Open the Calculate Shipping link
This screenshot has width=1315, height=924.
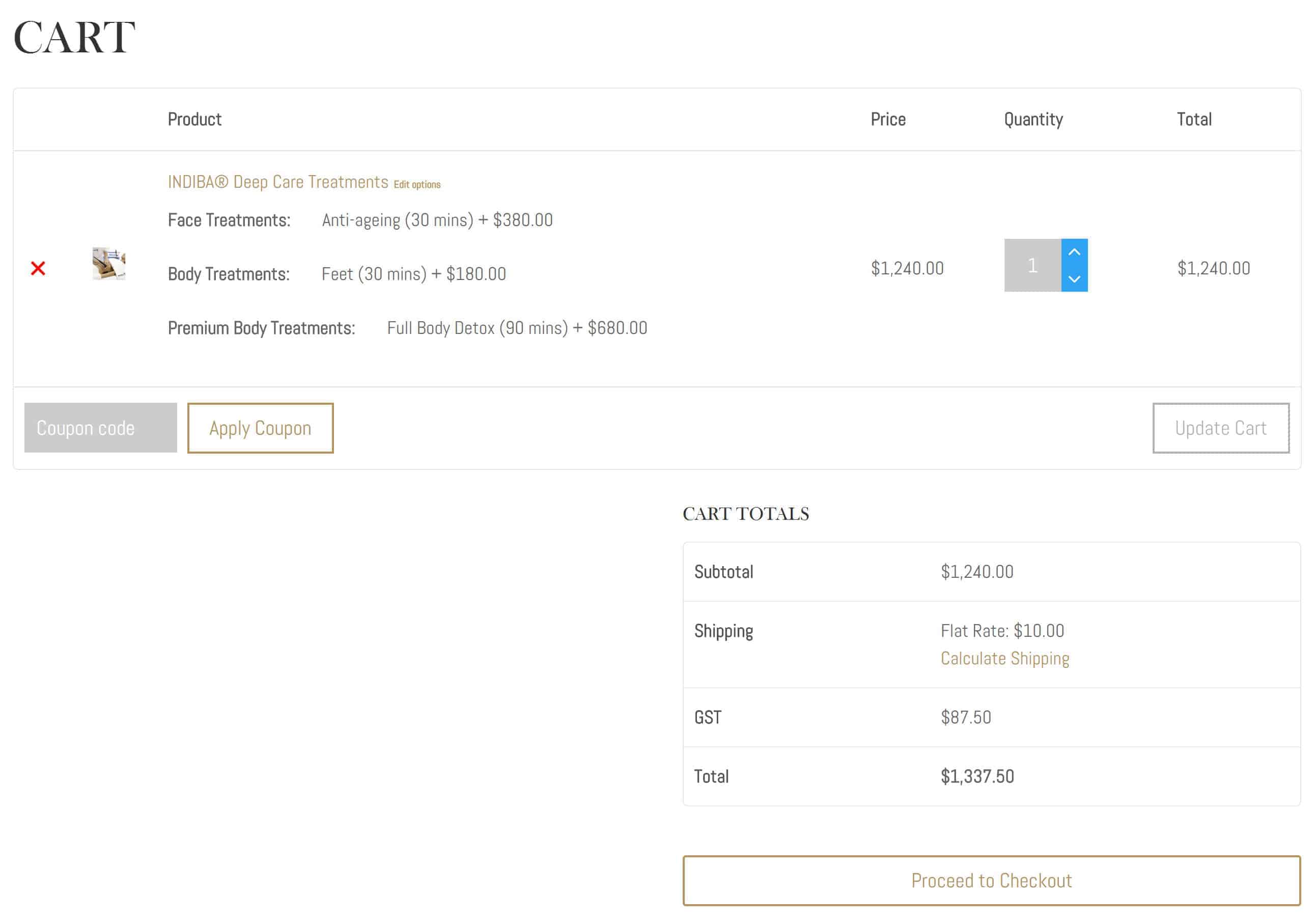pyautogui.click(x=1005, y=659)
